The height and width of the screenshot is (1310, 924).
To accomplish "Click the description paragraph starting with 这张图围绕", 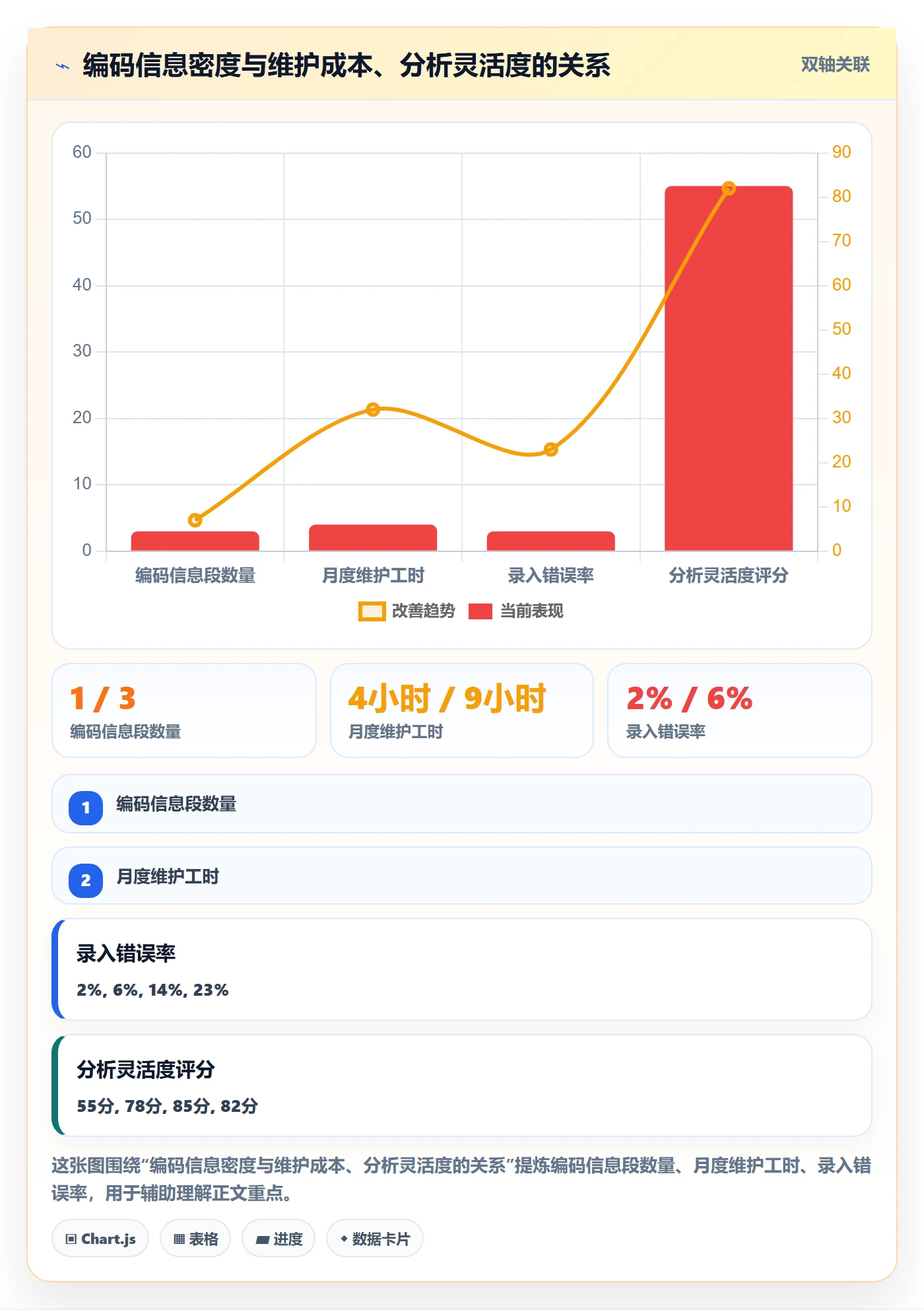I will click(x=461, y=1179).
